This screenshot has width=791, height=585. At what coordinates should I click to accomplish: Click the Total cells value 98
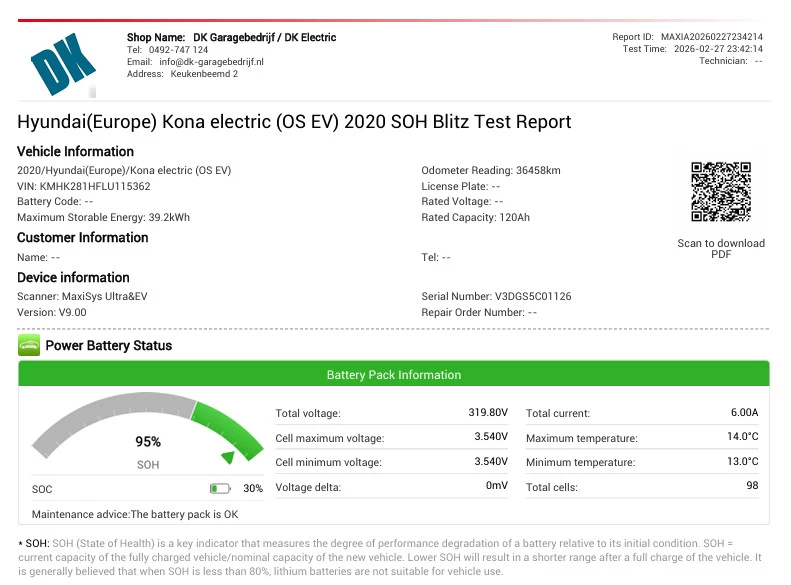pos(752,486)
